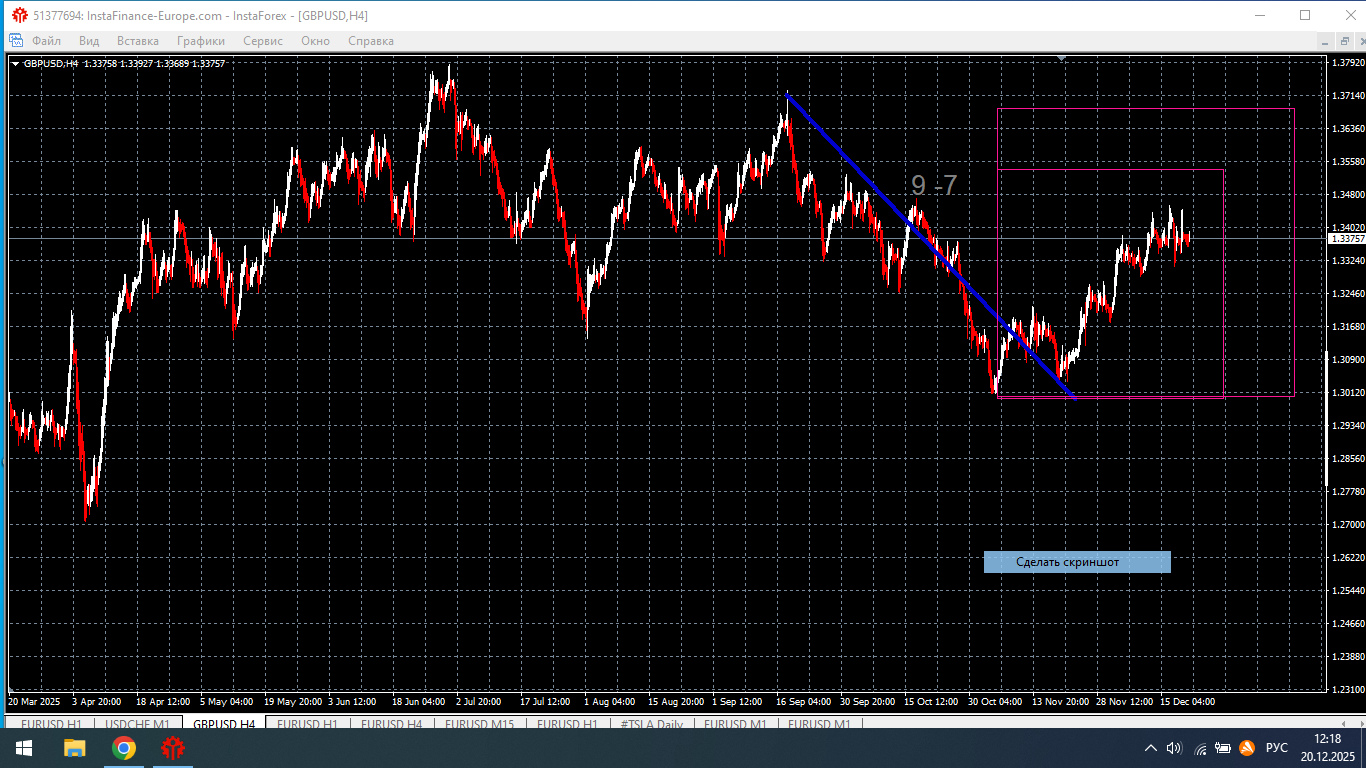Switch to the USDCHF M1 chart tab
1366x768 pixels.
tap(137, 724)
